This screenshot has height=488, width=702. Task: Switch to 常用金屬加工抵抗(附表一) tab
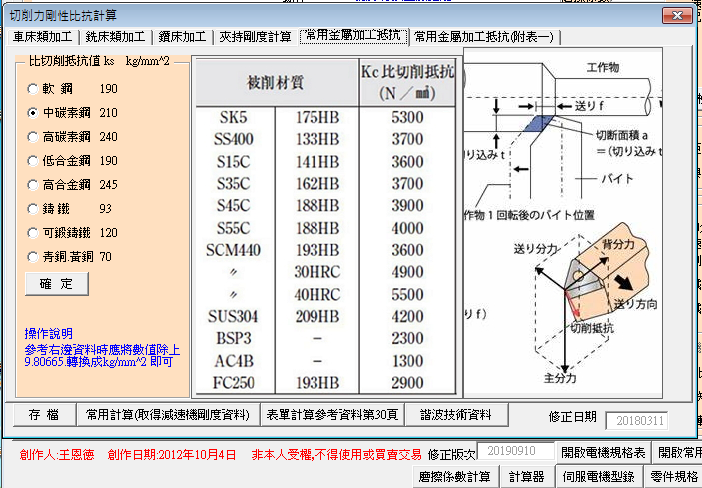484,37
